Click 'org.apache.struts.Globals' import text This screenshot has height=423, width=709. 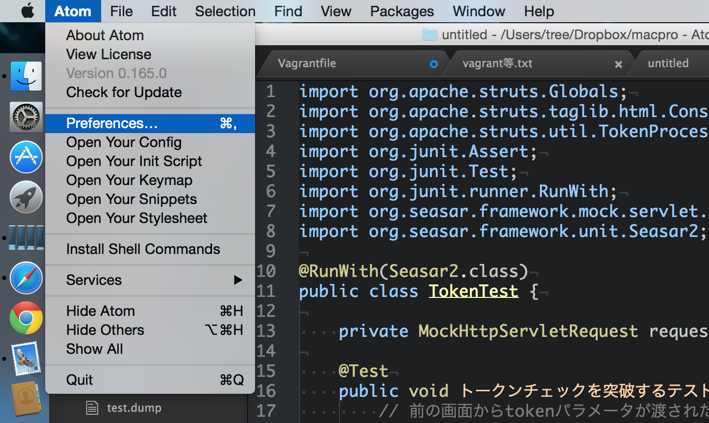click(x=493, y=92)
